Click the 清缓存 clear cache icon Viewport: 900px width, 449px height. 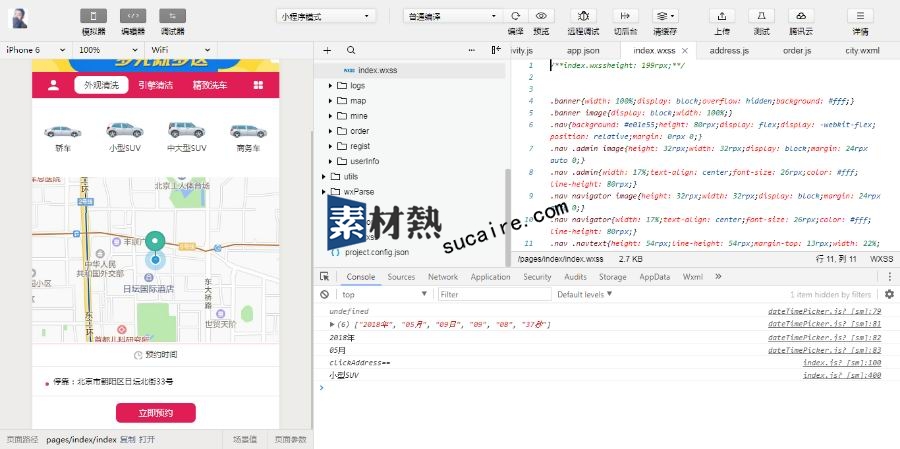tap(664, 16)
